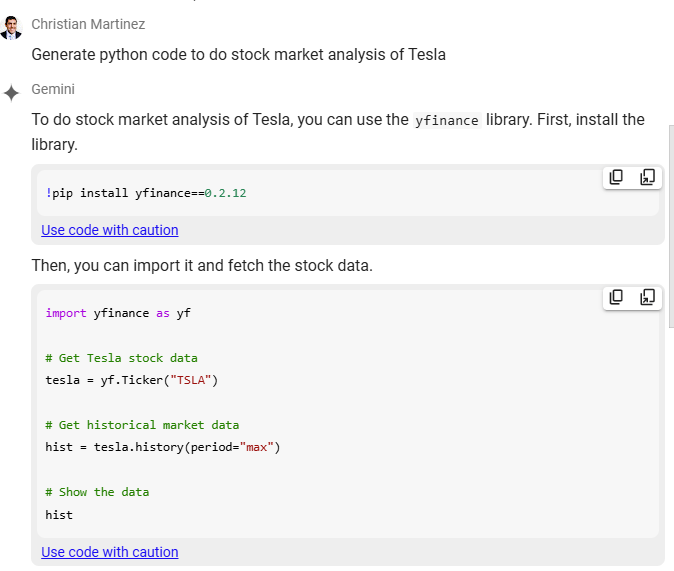Click the '# Get Tesla stock data' comment

[121, 358]
